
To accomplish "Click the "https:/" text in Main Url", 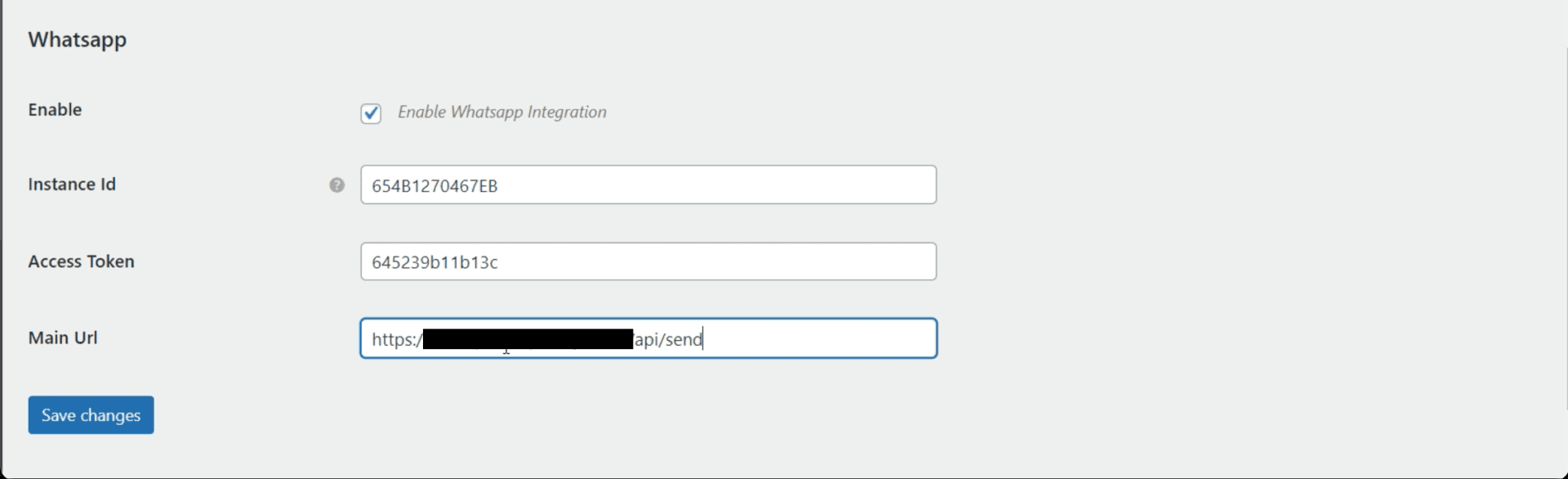I will 396,339.
